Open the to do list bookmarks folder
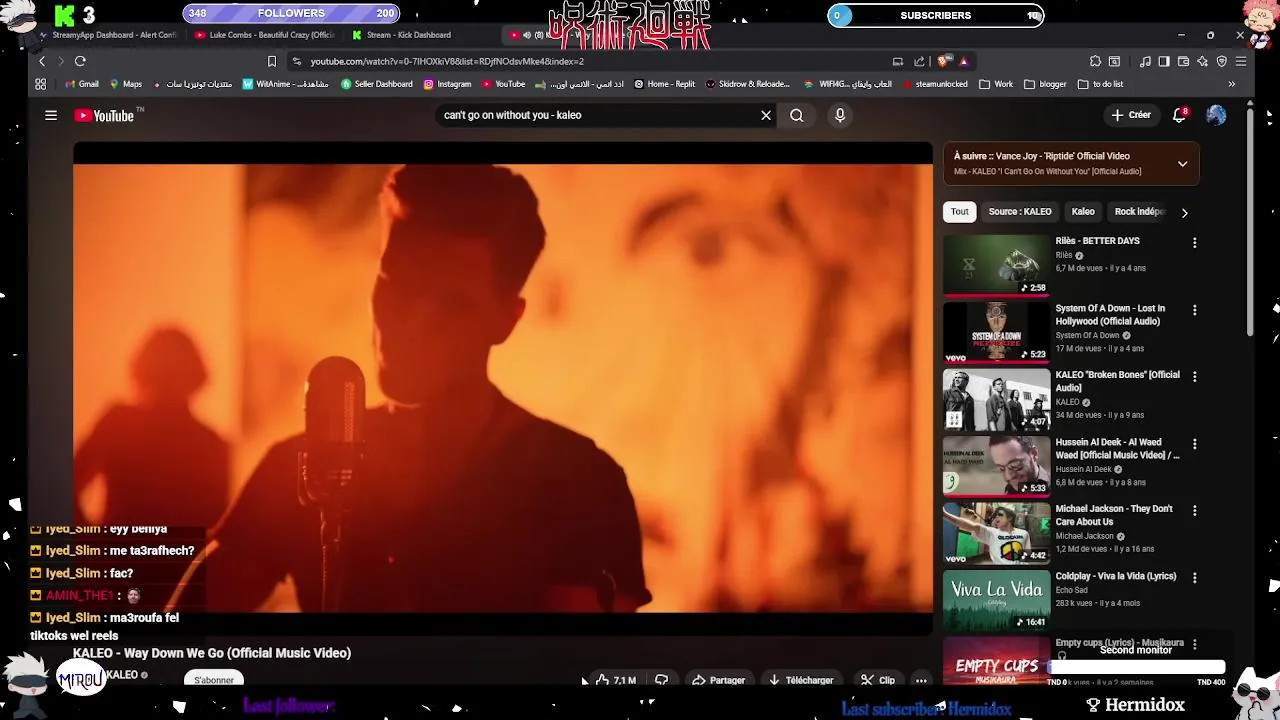Viewport: 1280px width, 720px height. [1100, 84]
